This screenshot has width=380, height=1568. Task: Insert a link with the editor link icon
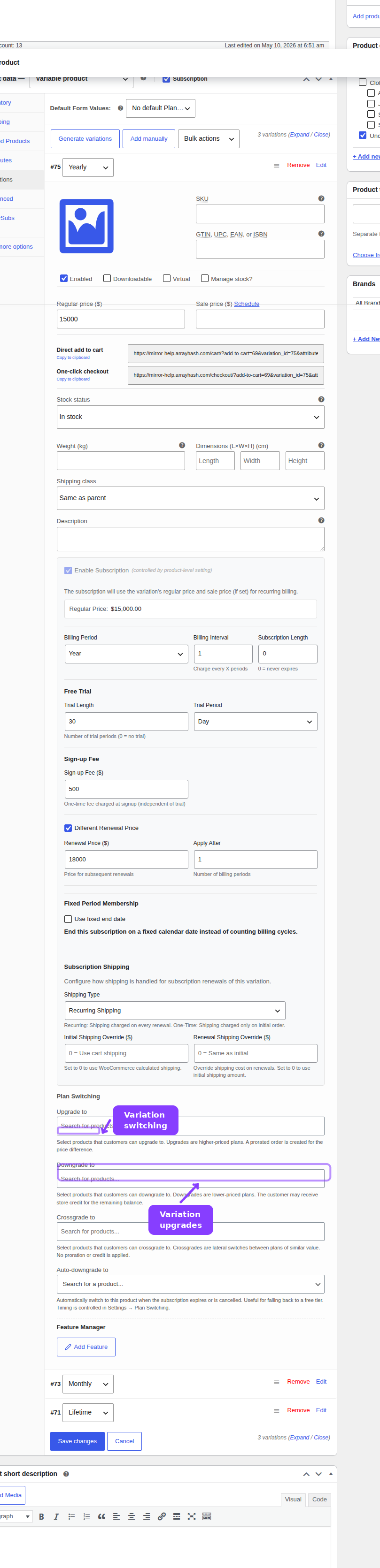tap(162, 1517)
